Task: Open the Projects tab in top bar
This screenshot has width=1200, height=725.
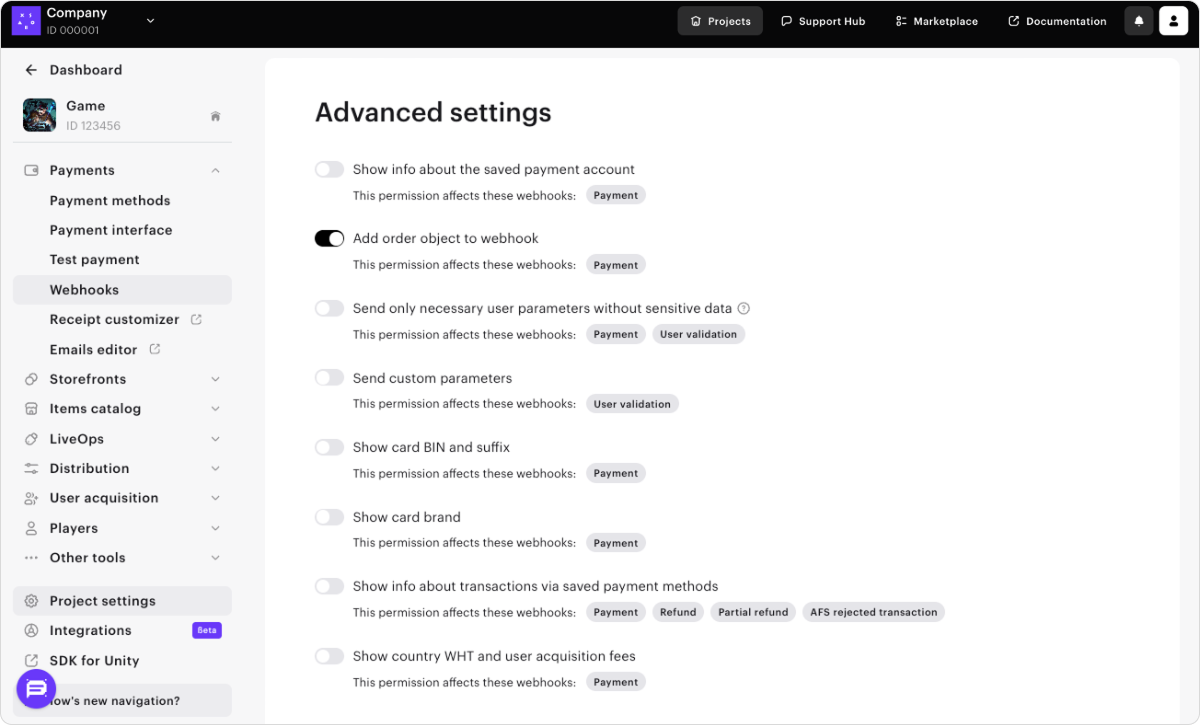Action: 720,21
